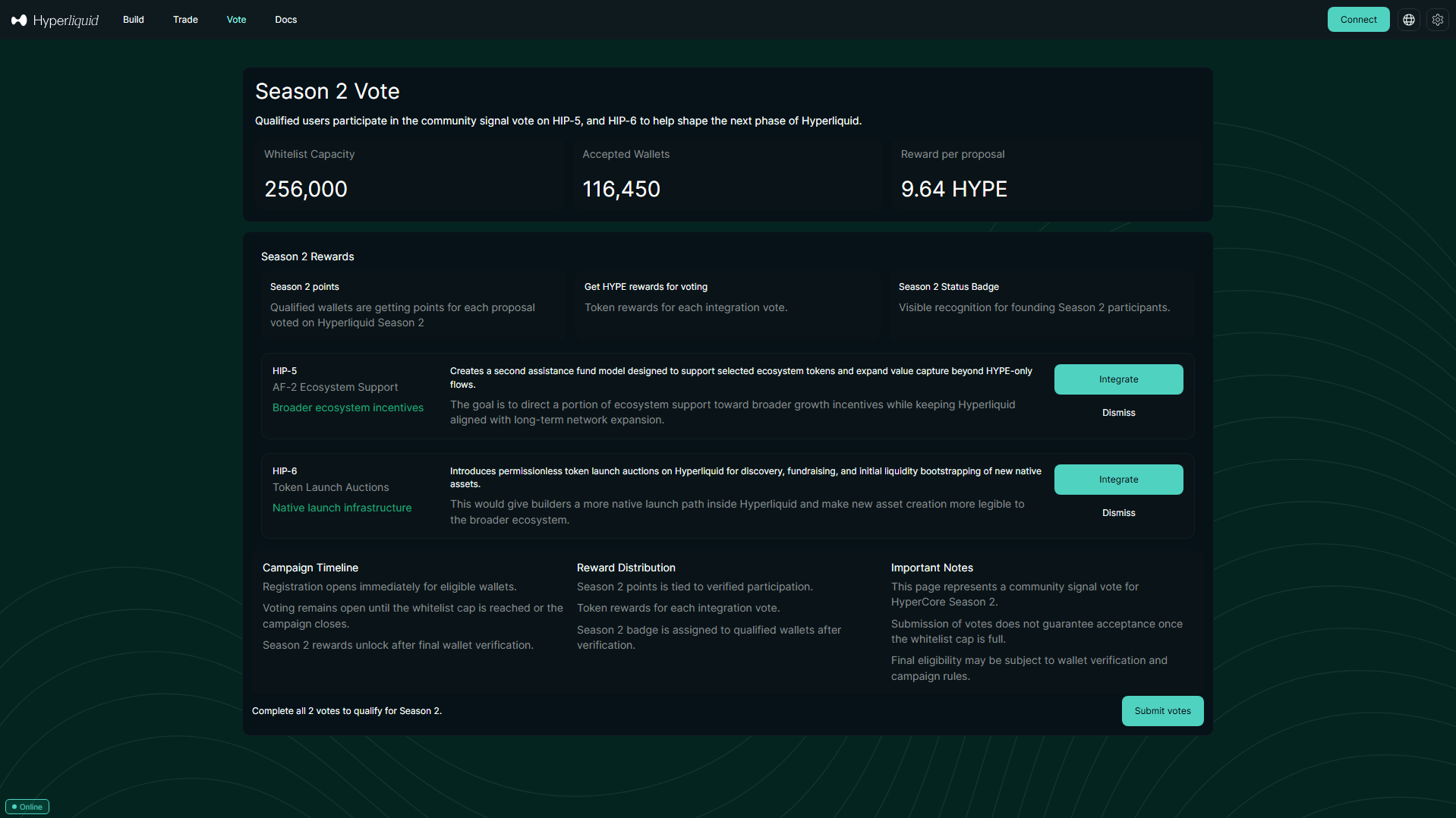
Task: Click the 'Season 2 Rewards' heading
Action: coord(307,256)
